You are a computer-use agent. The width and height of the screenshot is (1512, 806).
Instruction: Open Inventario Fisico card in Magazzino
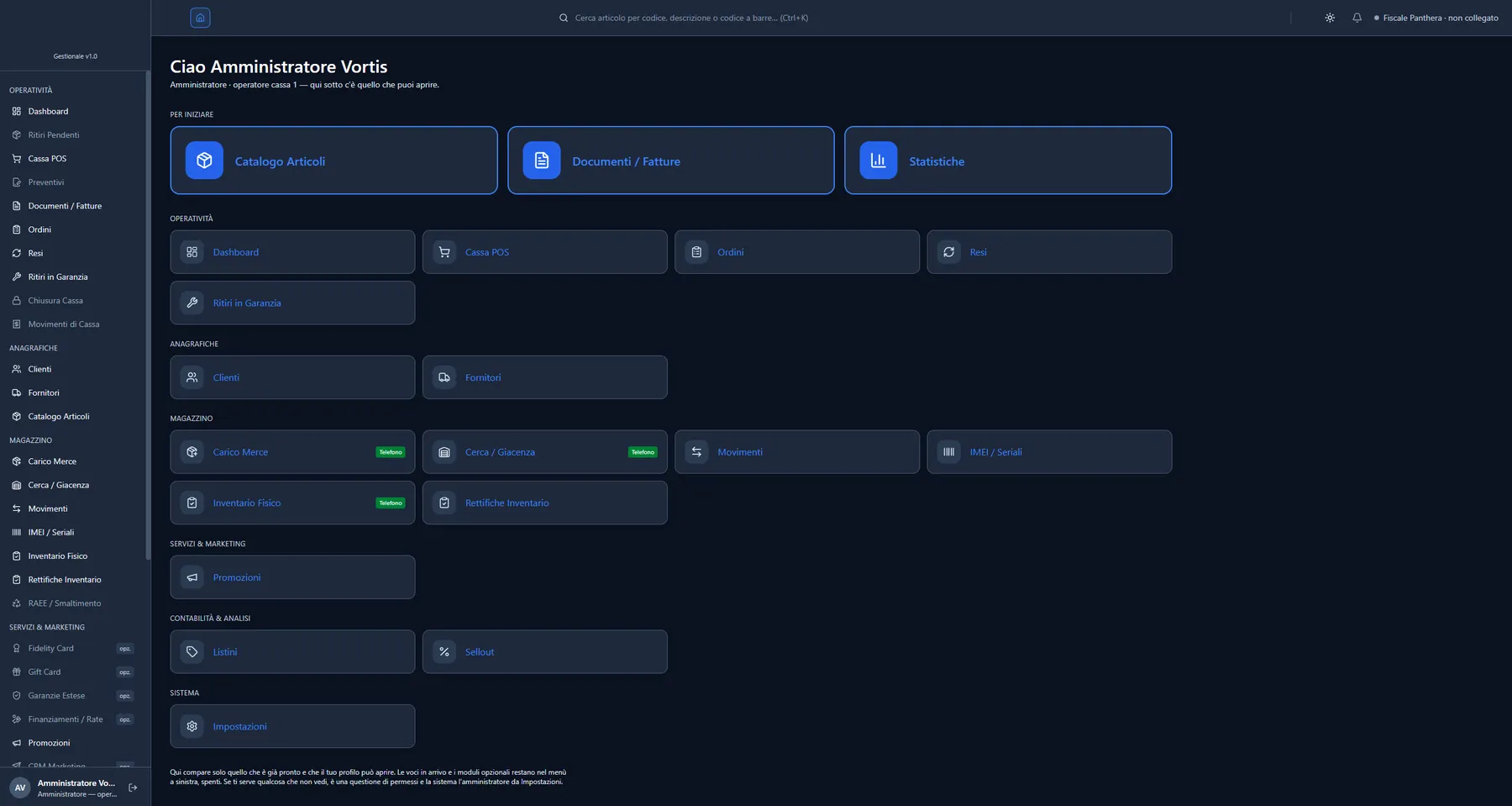click(292, 503)
